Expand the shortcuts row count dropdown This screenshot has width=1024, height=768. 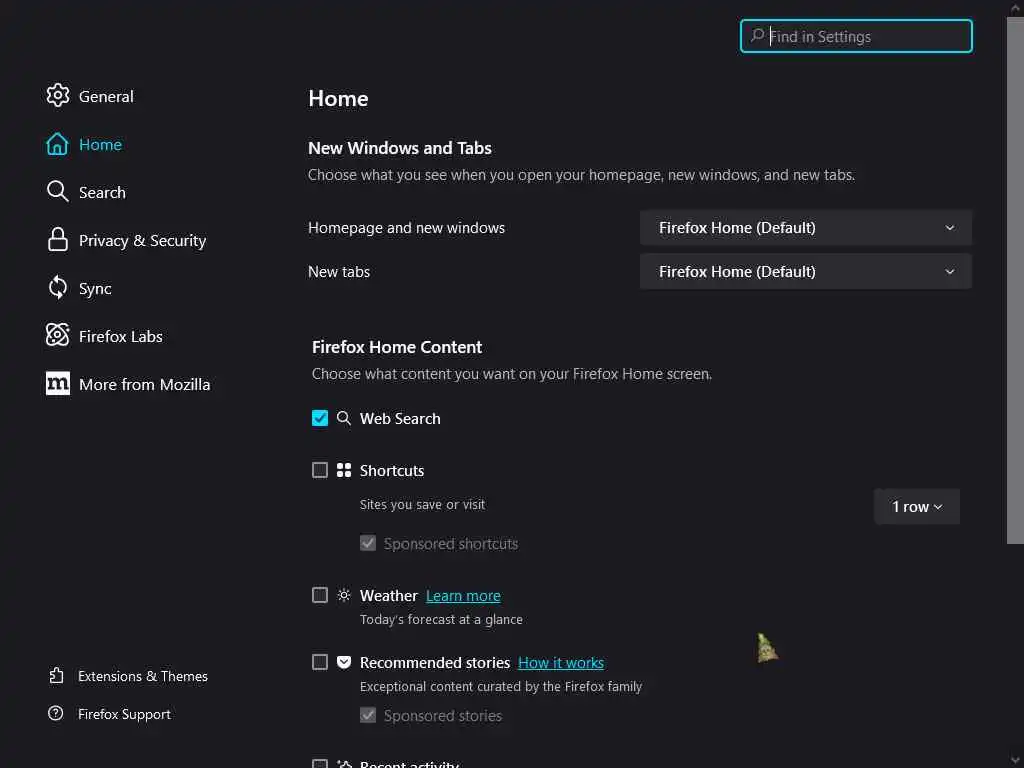916,507
